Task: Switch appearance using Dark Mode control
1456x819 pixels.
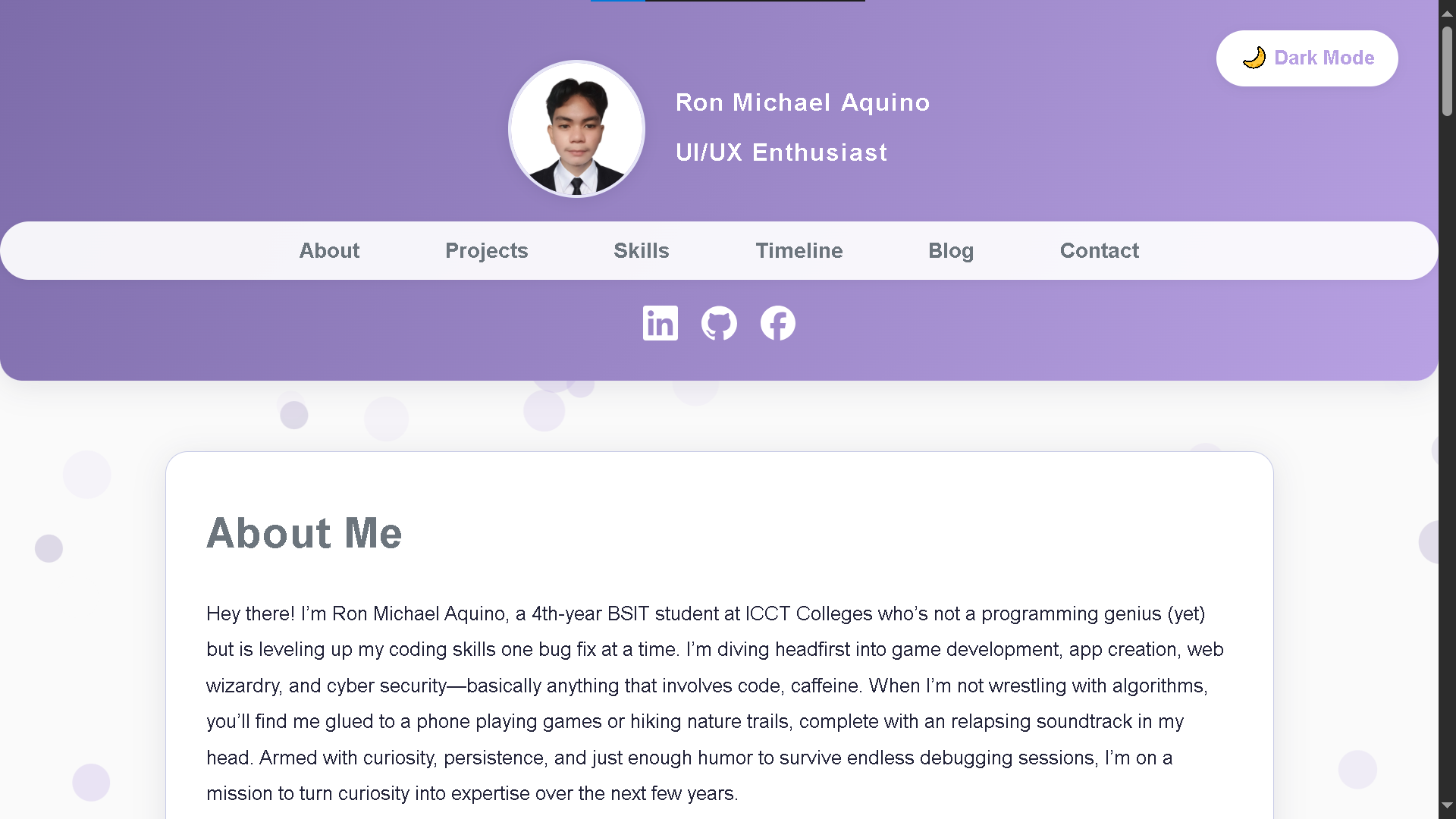Action: tap(1307, 58)
